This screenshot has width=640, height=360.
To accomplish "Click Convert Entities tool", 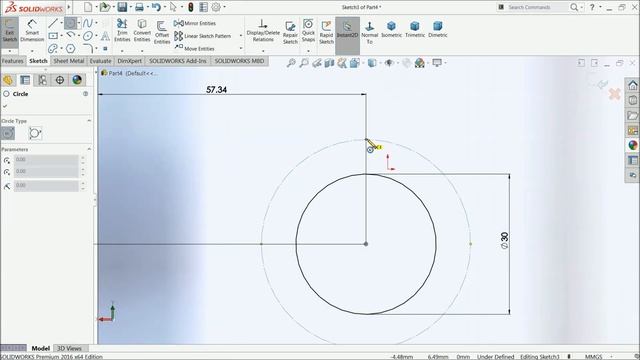I will (x=142, y=31).
